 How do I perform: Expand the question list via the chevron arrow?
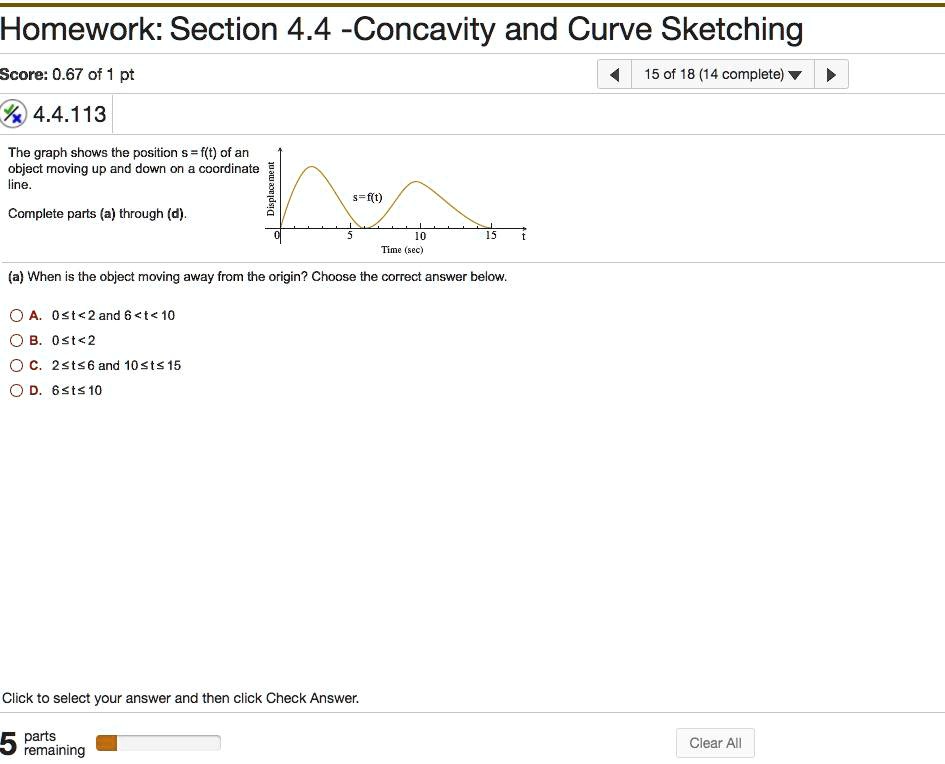click(x=795, y=73)
